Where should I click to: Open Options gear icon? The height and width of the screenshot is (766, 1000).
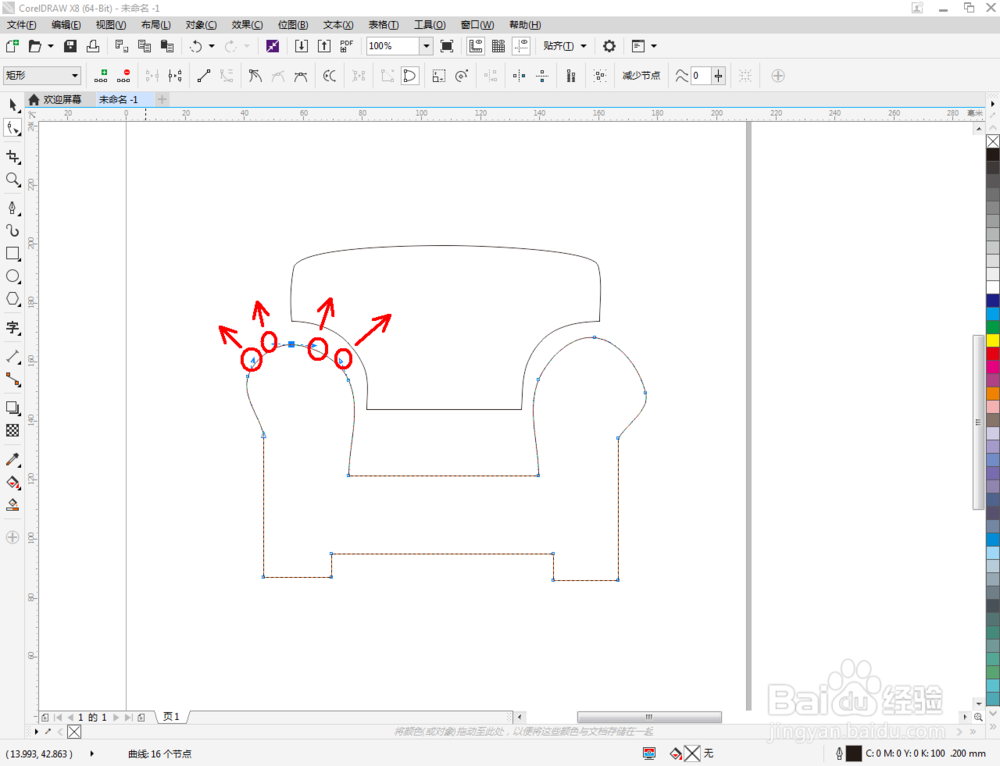tap(609, 46)
